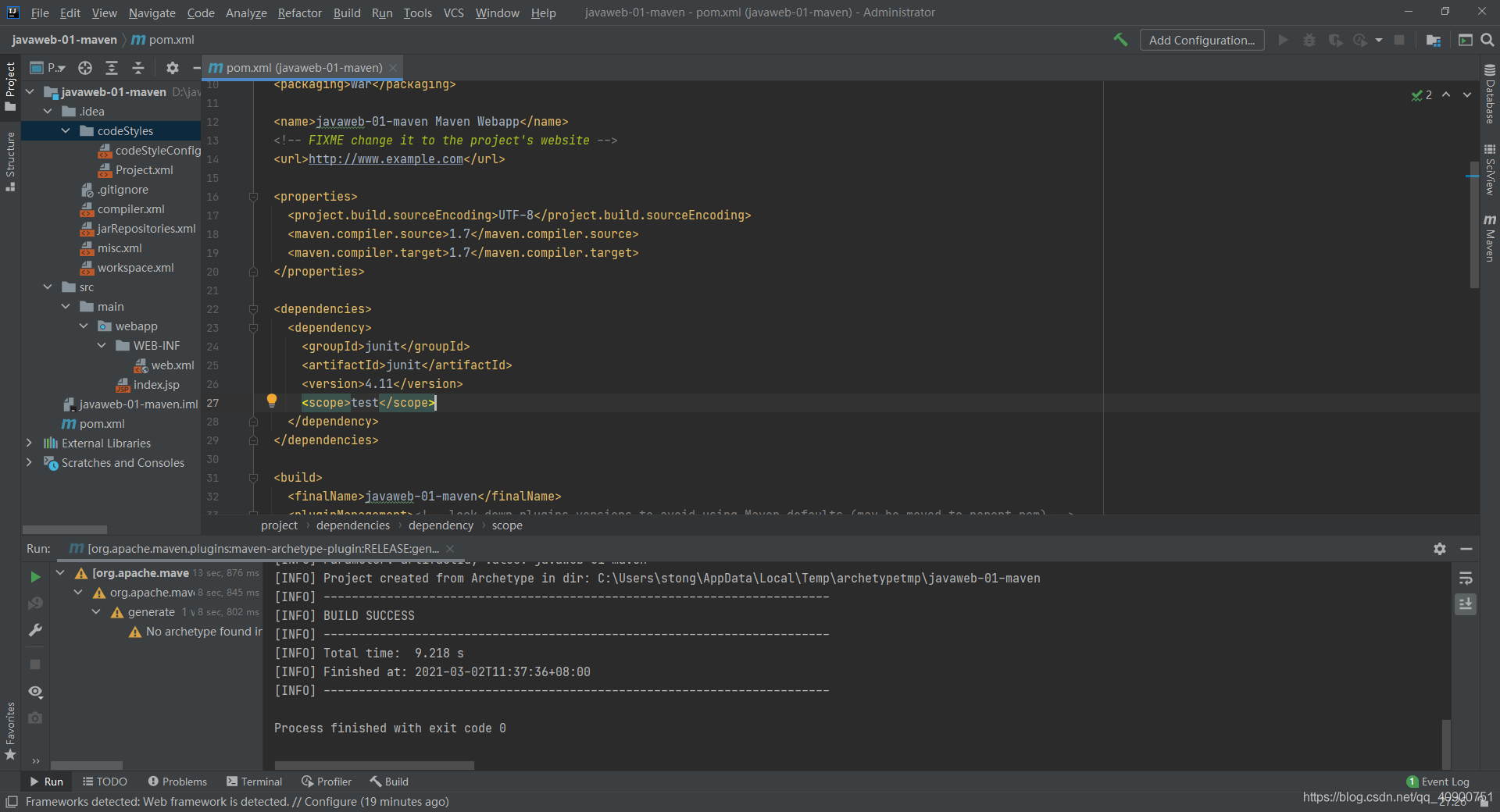
Task: Open the TODO tab
Action: (x=105, y=782)
